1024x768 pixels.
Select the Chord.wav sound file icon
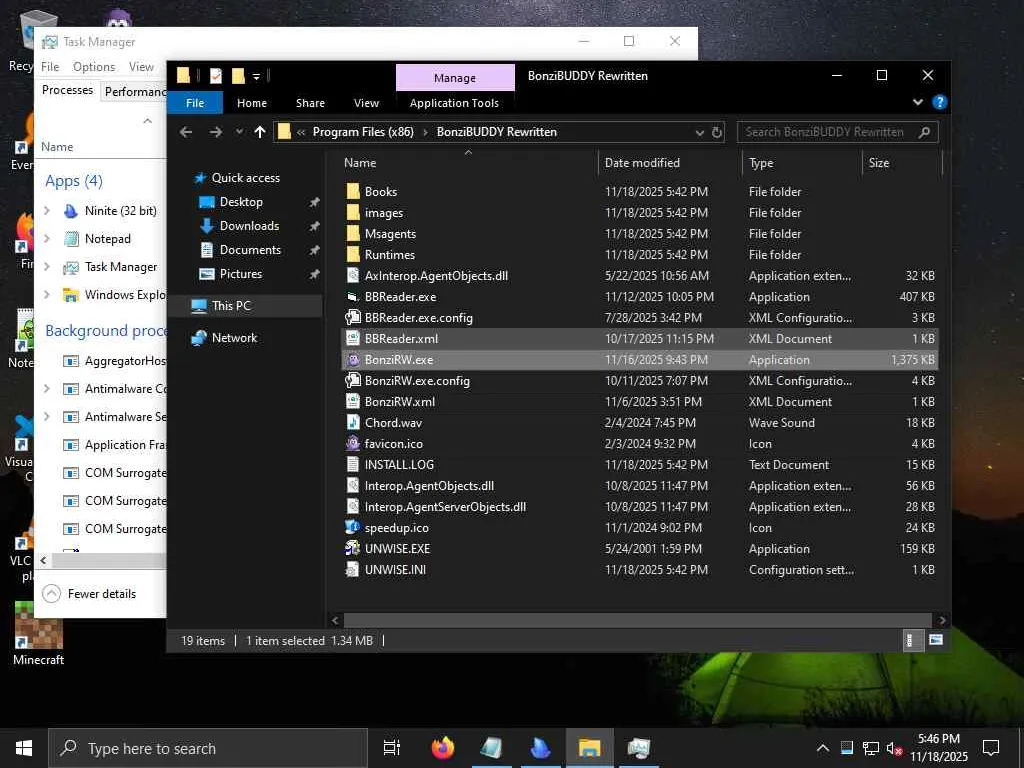coord(353,423)
